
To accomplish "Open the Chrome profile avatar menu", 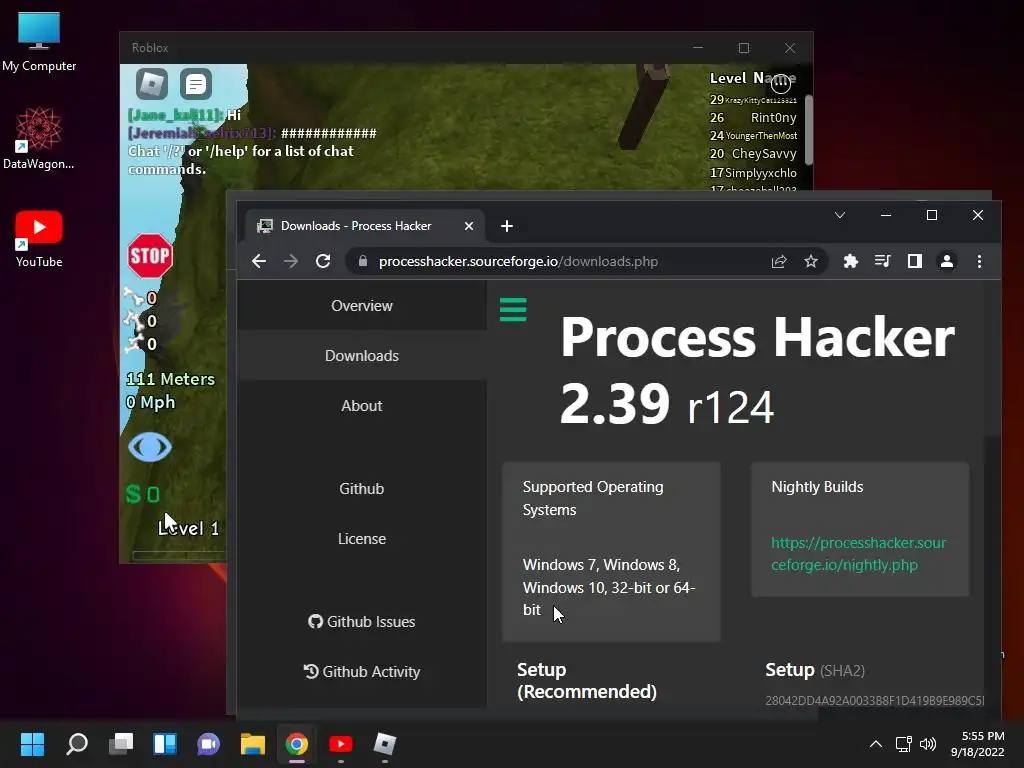I will tap(946, 261).
